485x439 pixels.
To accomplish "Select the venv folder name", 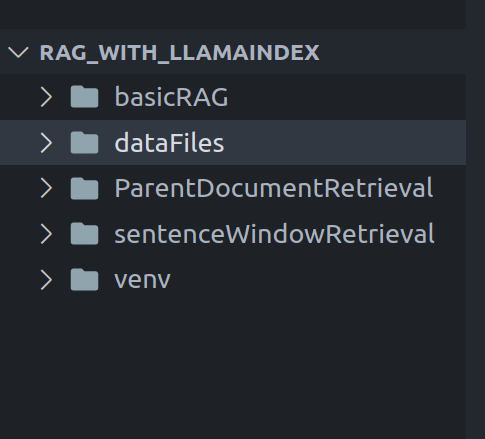I will click(142, 280).
